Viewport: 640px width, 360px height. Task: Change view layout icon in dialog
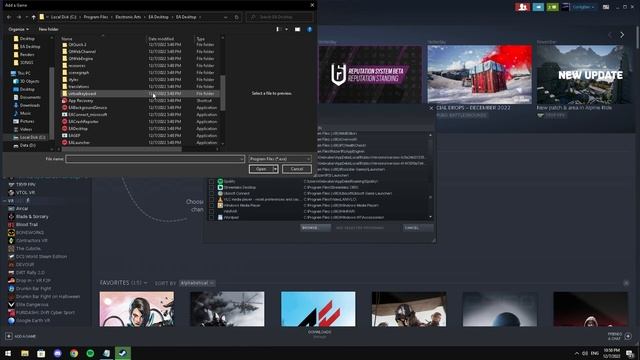(x=278, y=29)
